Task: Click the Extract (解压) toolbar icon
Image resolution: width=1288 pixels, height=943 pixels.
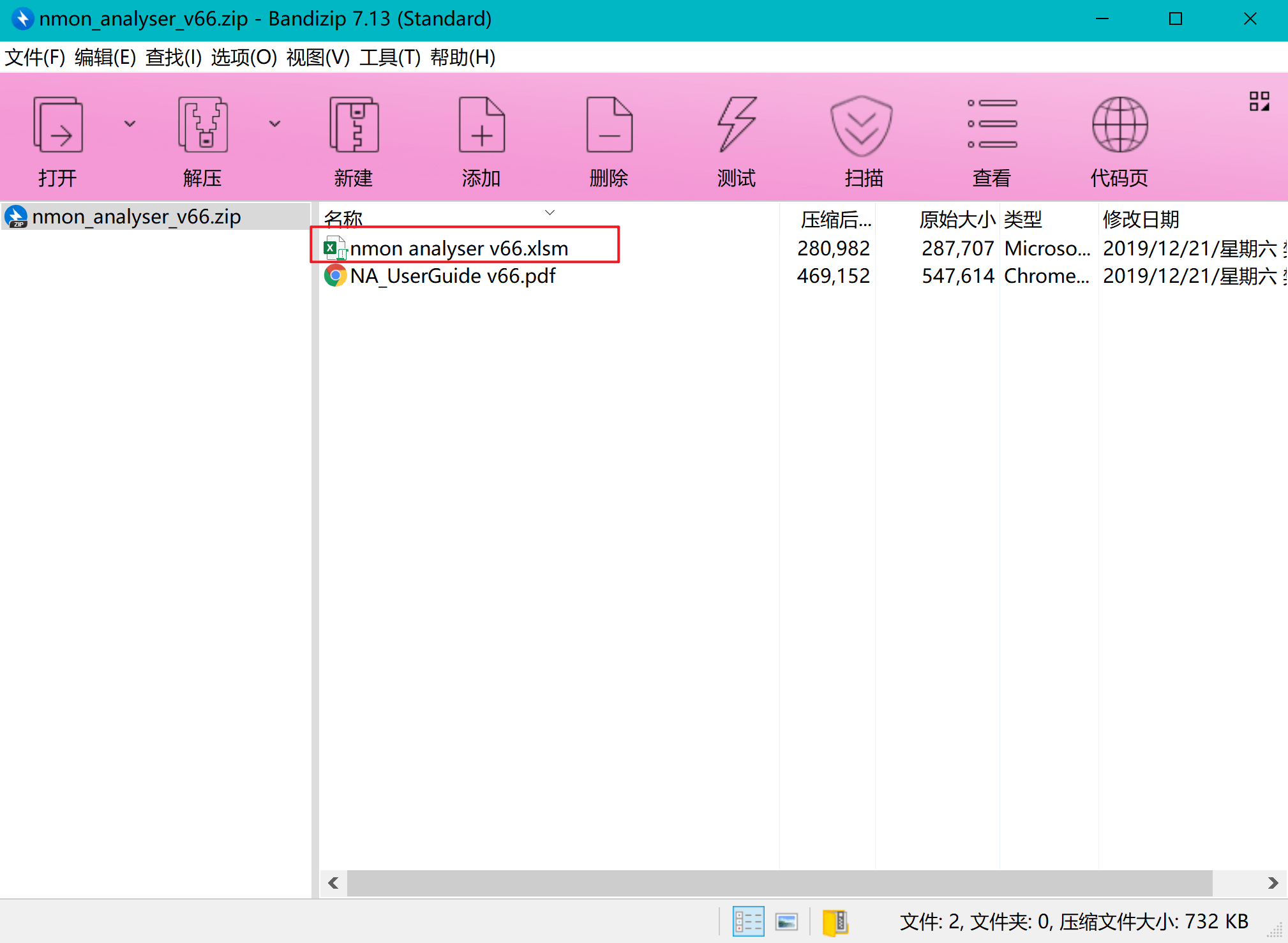Action: click(x=202, y=126)
